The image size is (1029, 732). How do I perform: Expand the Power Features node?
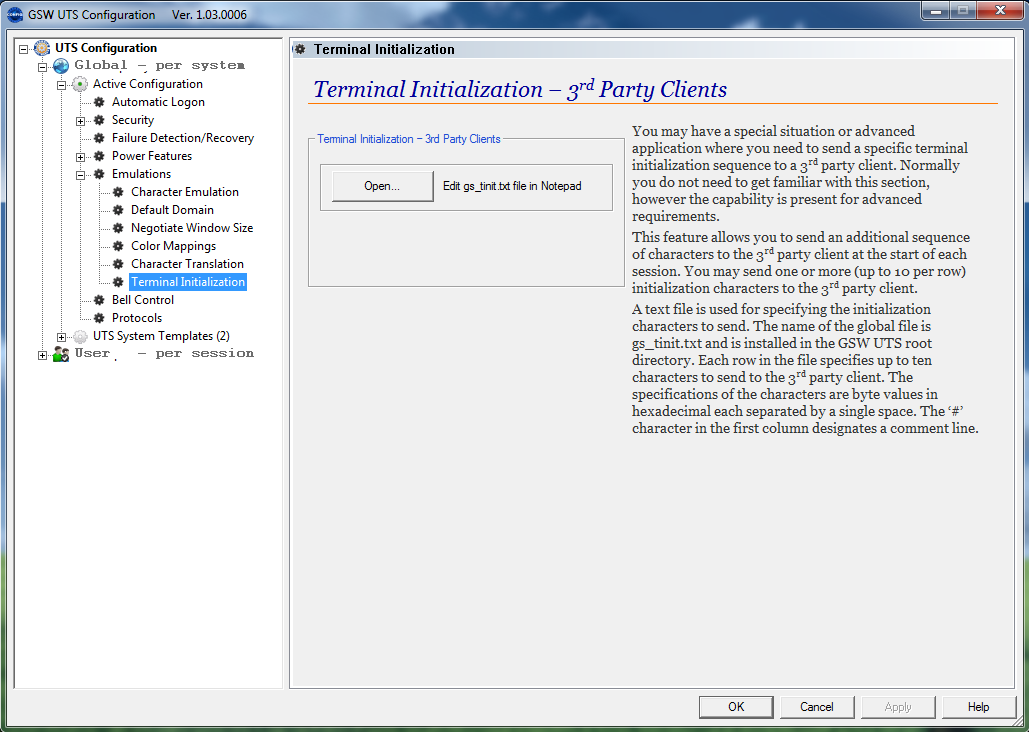click(x=81, y=156)
